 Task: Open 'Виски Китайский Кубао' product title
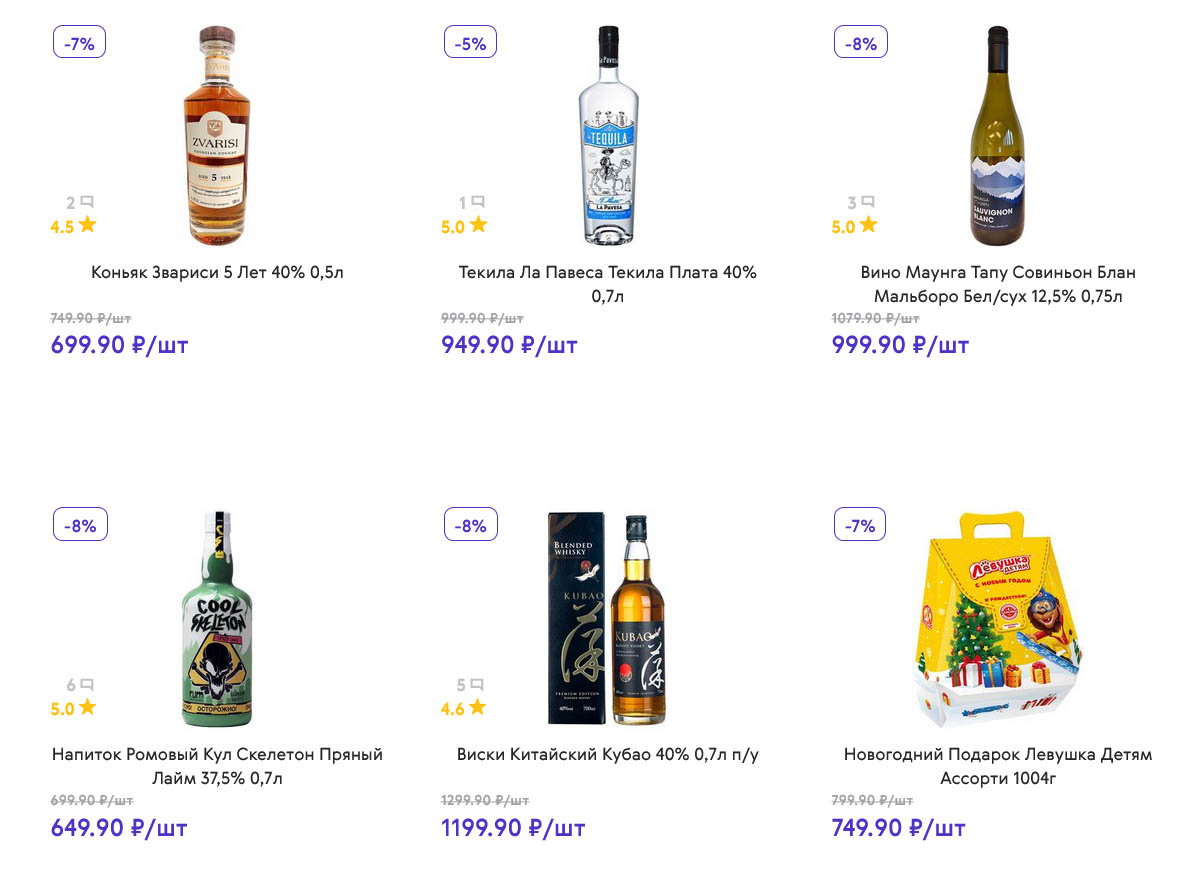[607, 754]
